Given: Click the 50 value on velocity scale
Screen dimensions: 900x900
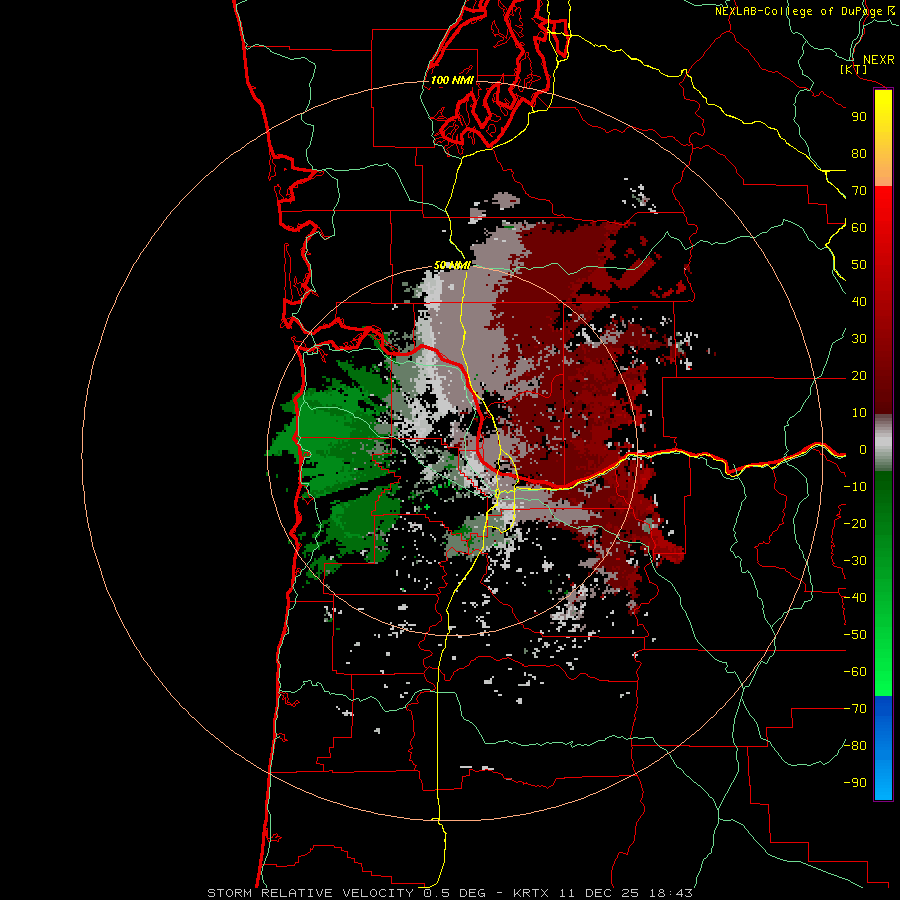Looking at the screenshot, I should (x=859, y=265).
